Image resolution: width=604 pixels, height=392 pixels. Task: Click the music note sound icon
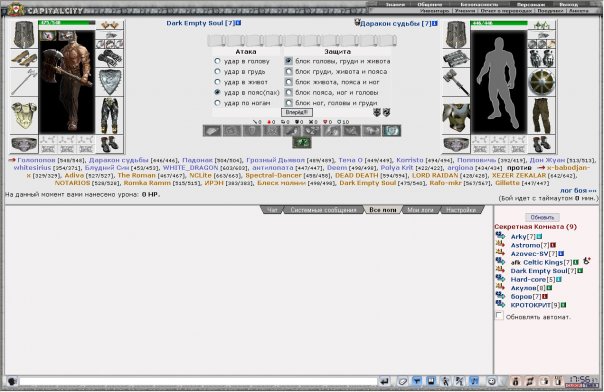coord(475,381)
